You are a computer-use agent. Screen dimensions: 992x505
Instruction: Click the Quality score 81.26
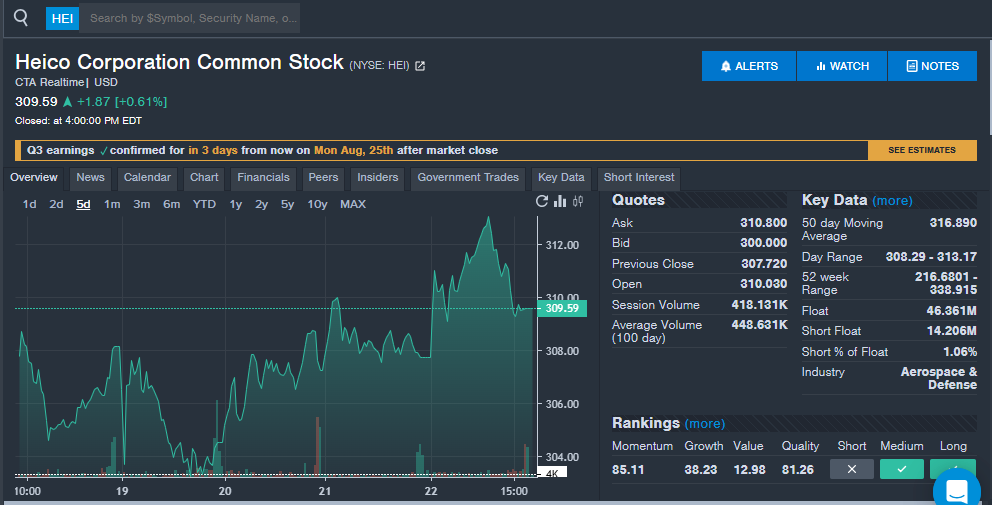pyautogui.click(x=797, y=470)
